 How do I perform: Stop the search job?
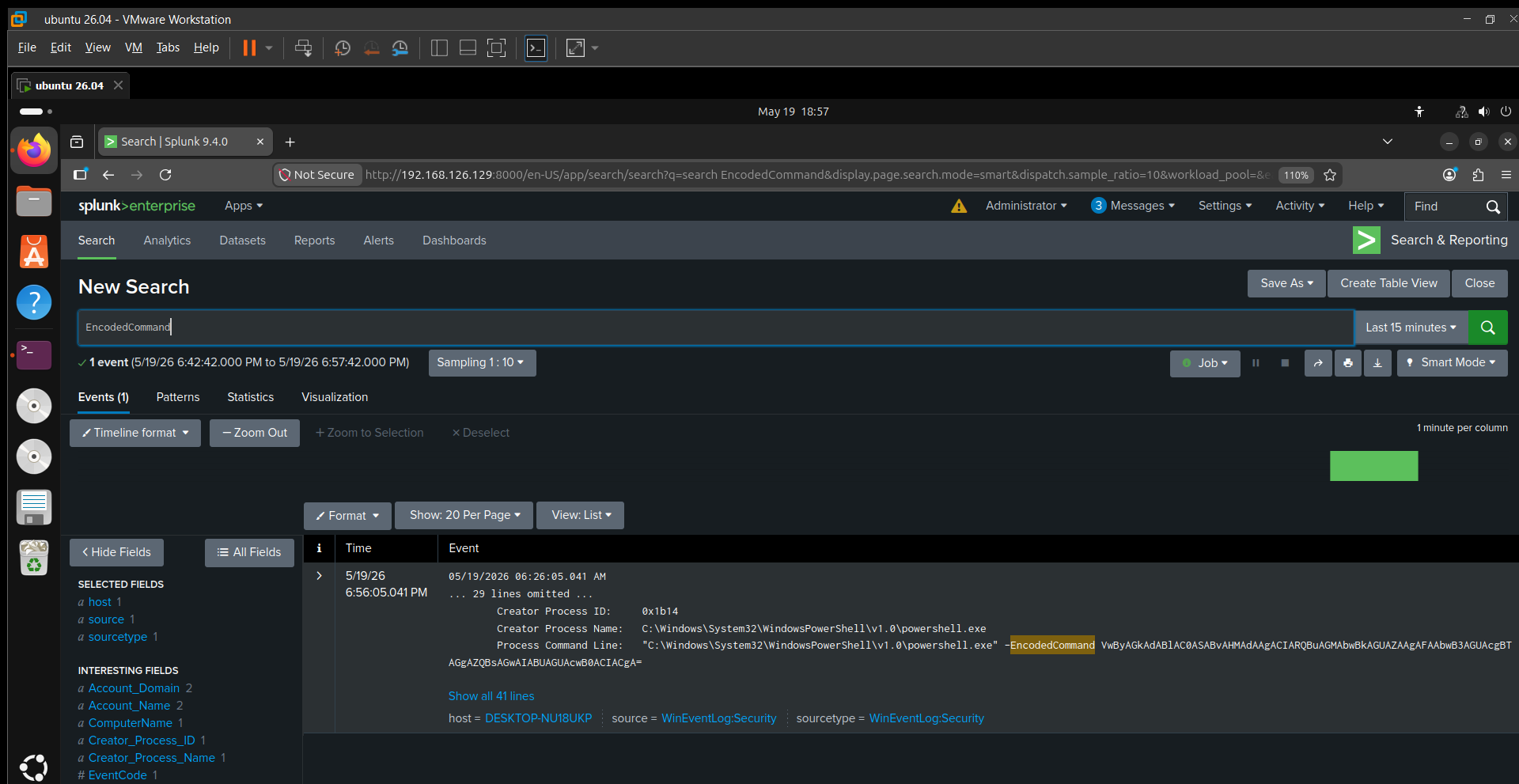pos(1285,363)
